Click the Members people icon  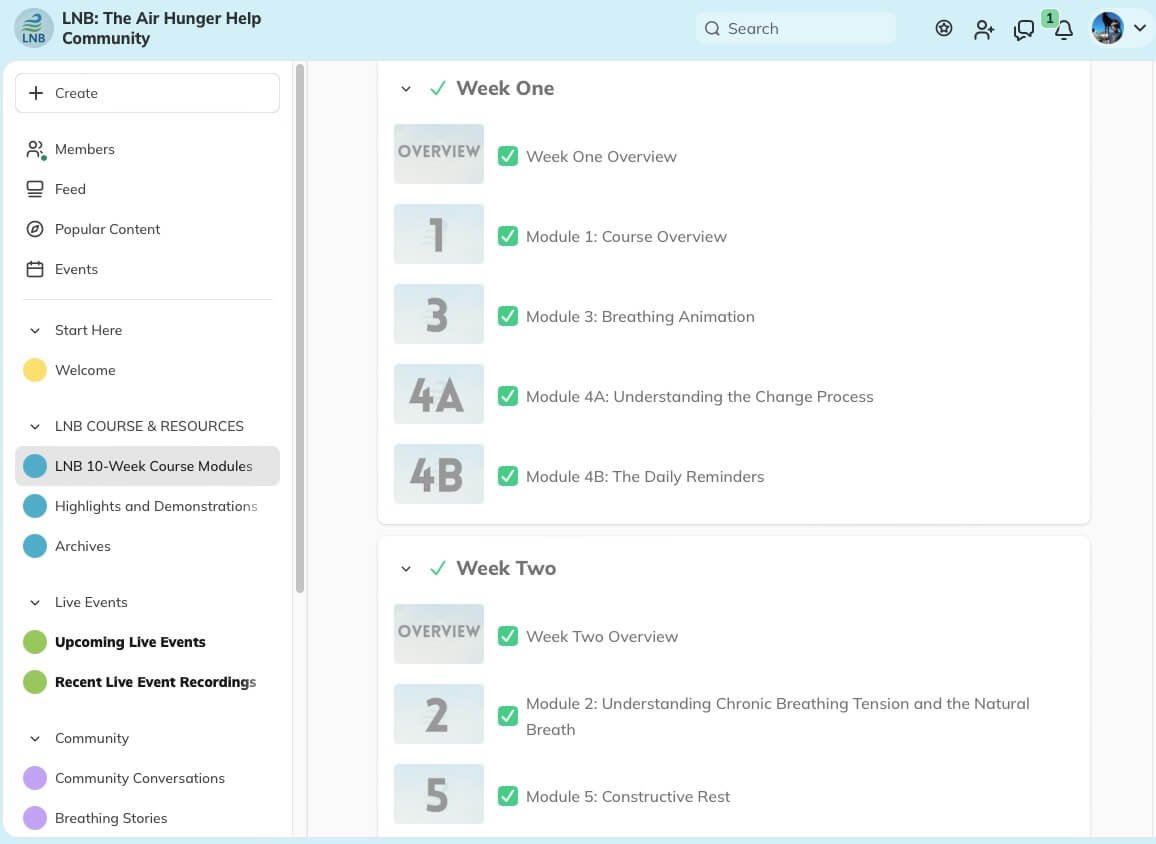click(x=35, y=149)
